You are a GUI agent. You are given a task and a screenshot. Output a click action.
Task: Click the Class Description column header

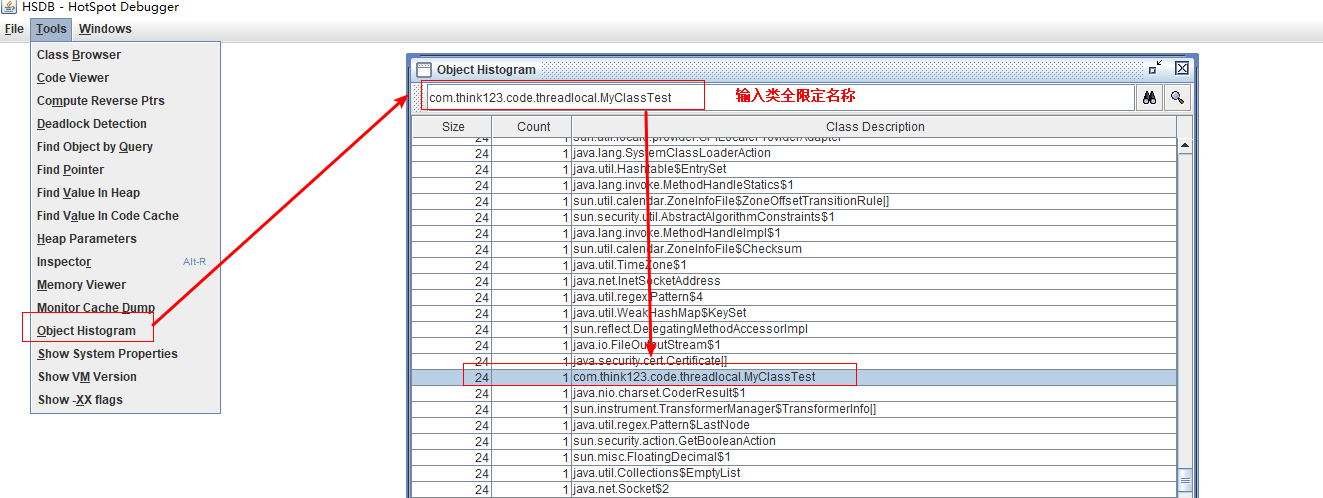(x=874, y=127)
